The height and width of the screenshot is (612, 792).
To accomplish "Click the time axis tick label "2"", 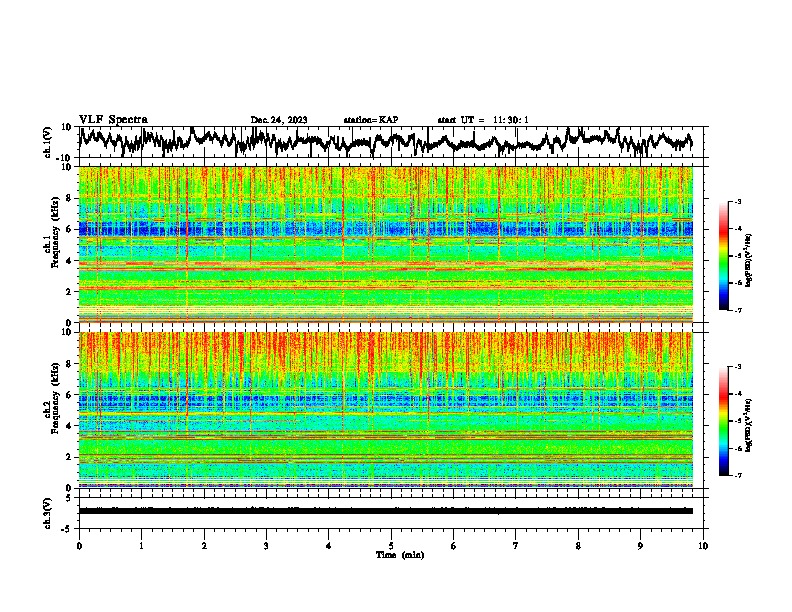I will (x=204, y=546).
